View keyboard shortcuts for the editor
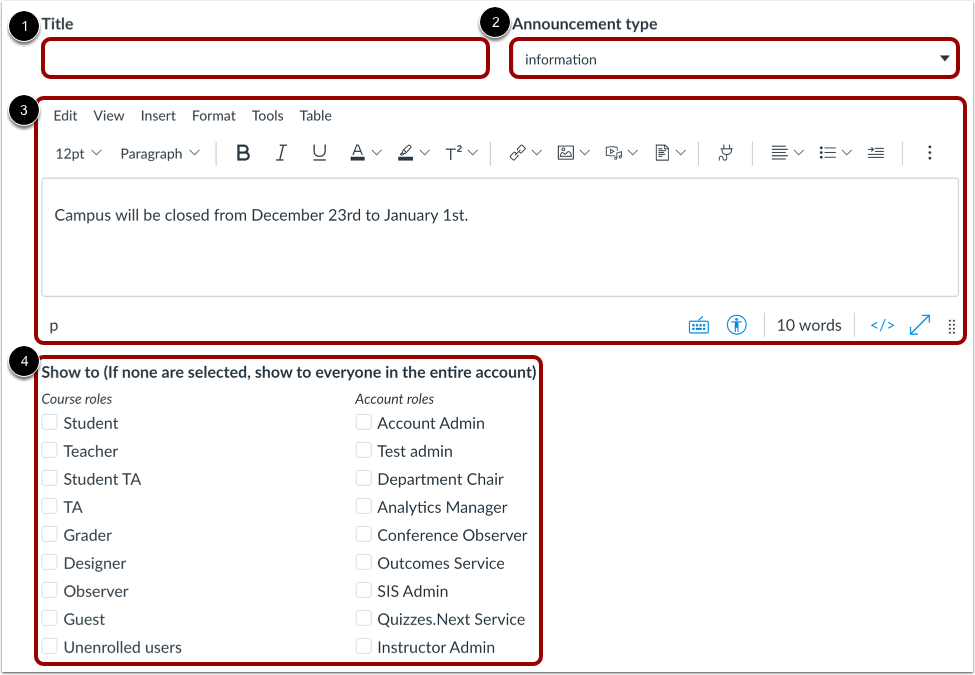975x675 pixels. click(x=699, y=324)
